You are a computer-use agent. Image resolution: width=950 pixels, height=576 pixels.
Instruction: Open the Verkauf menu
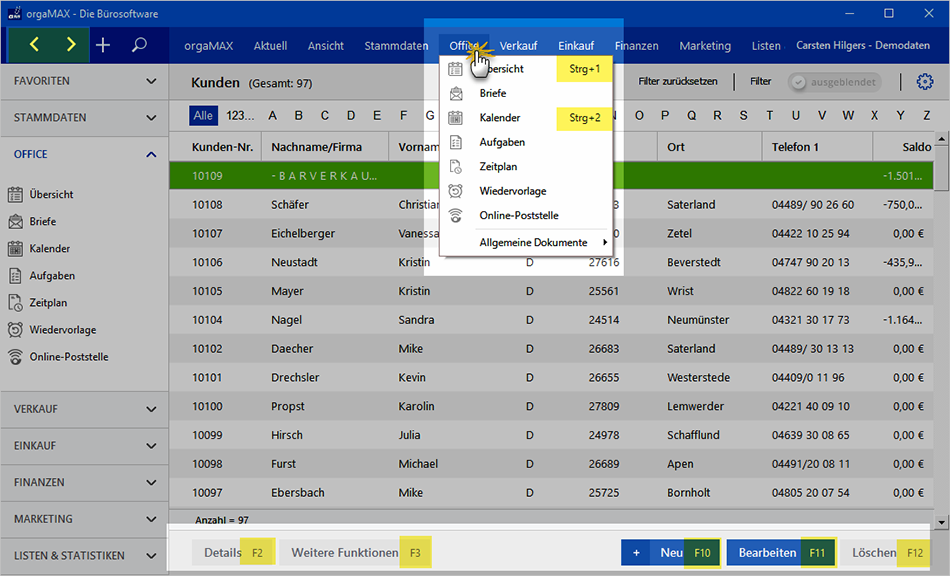tap(518, 45)
